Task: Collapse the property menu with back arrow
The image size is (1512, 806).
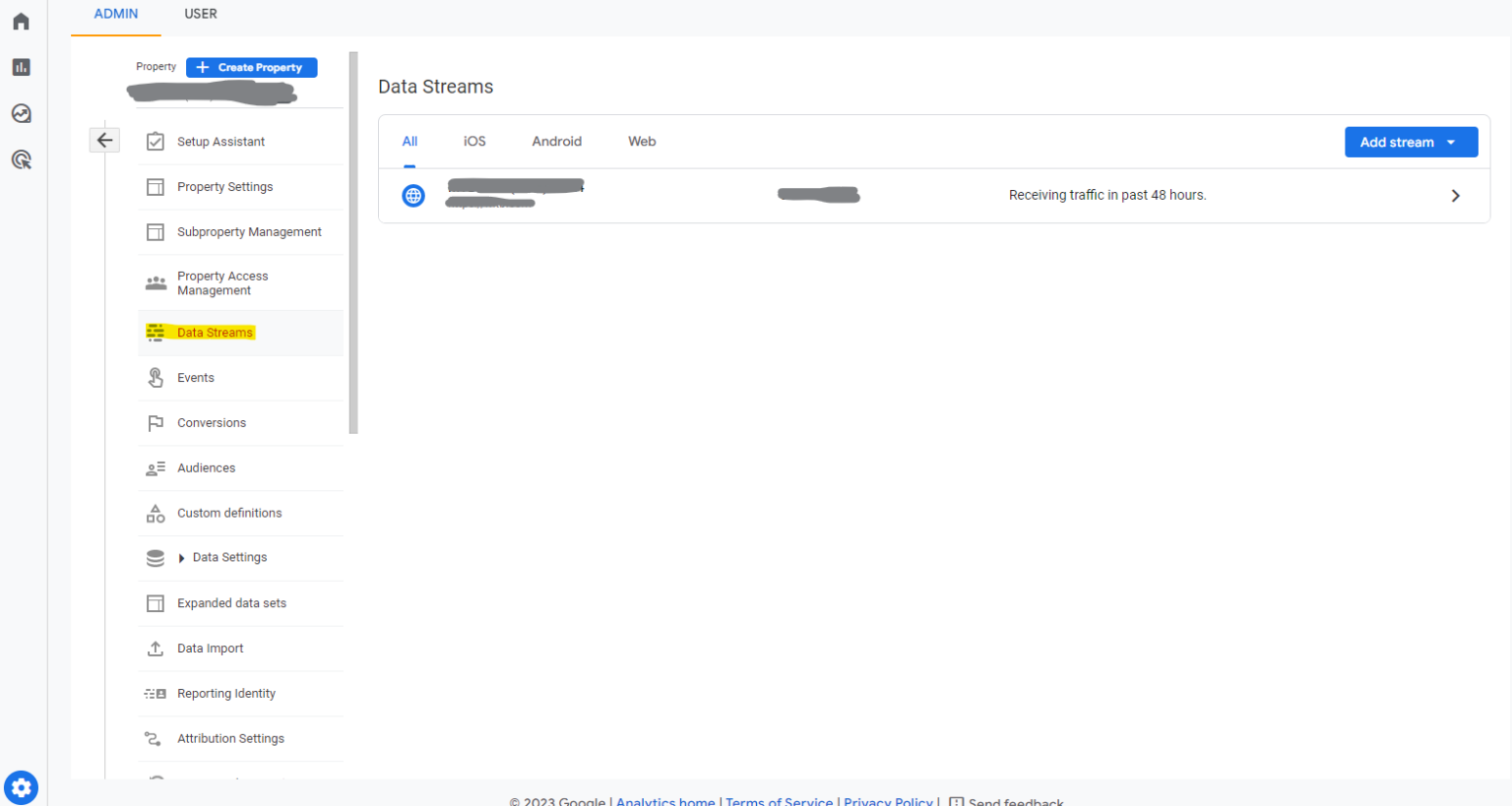Action: pos(104,140)
